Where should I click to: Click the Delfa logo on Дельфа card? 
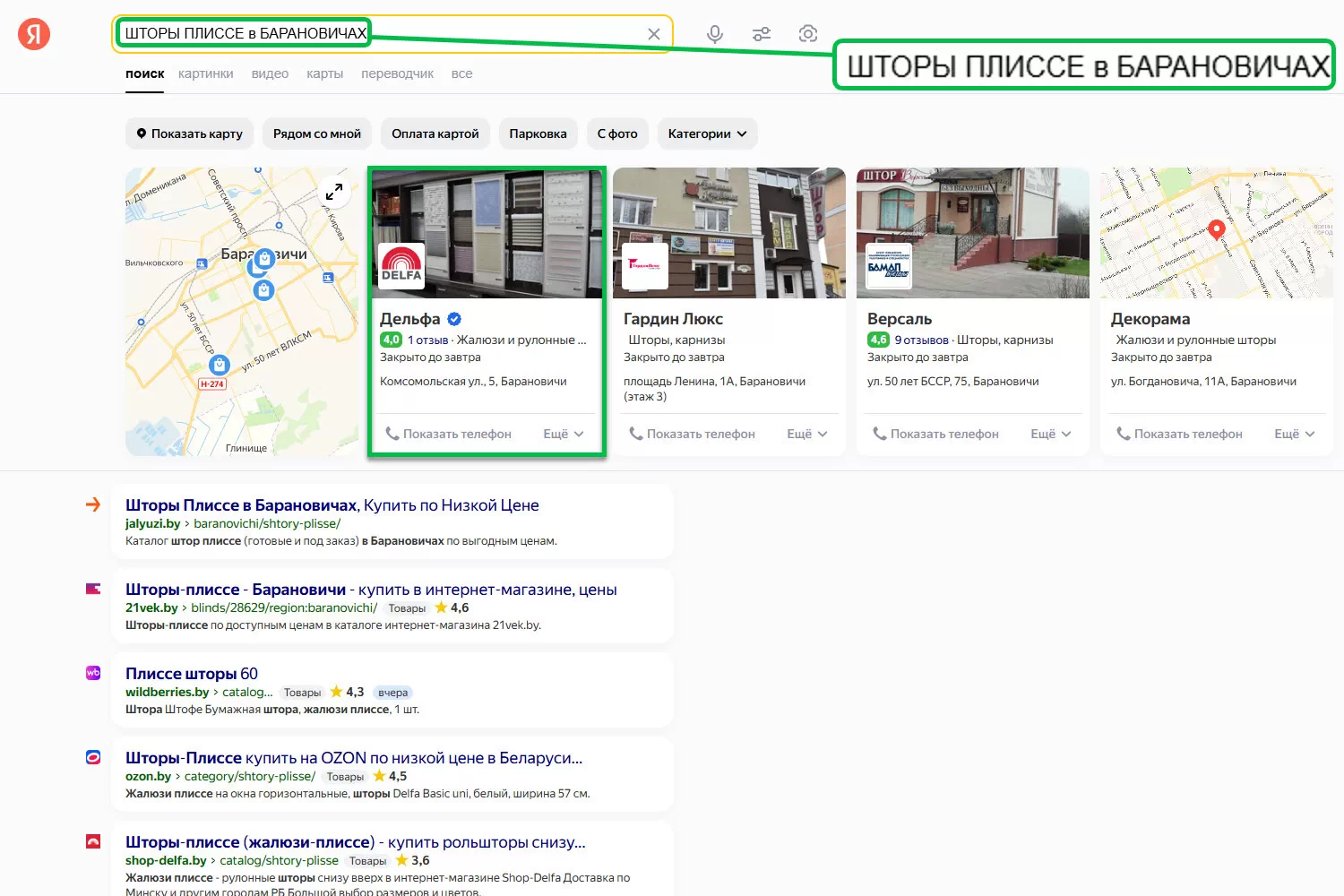[401, 265]
